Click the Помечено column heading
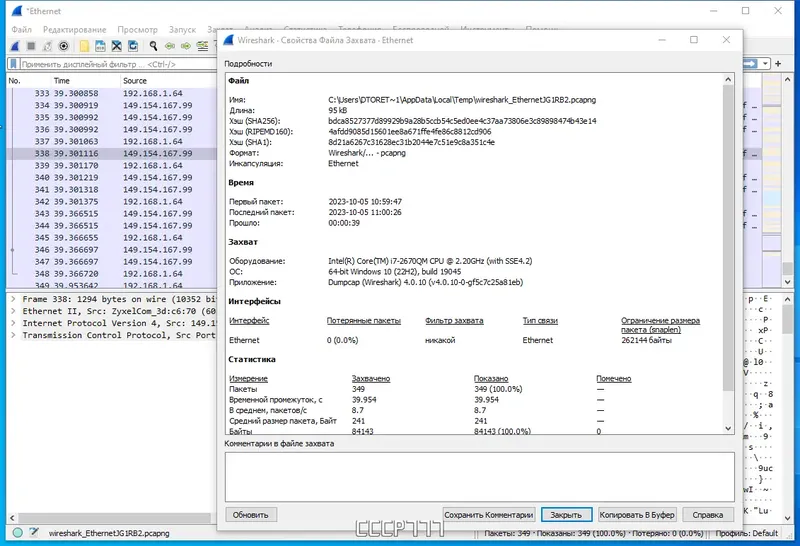Viewport: 800px width, 546px height. click(x=614, y=379)
